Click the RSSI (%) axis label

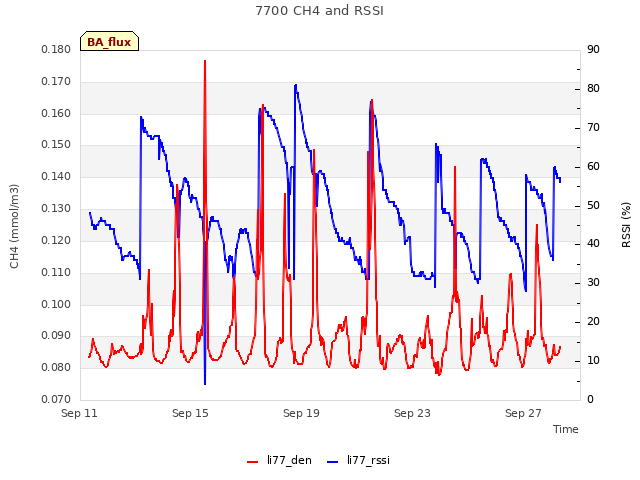(626, 225)
